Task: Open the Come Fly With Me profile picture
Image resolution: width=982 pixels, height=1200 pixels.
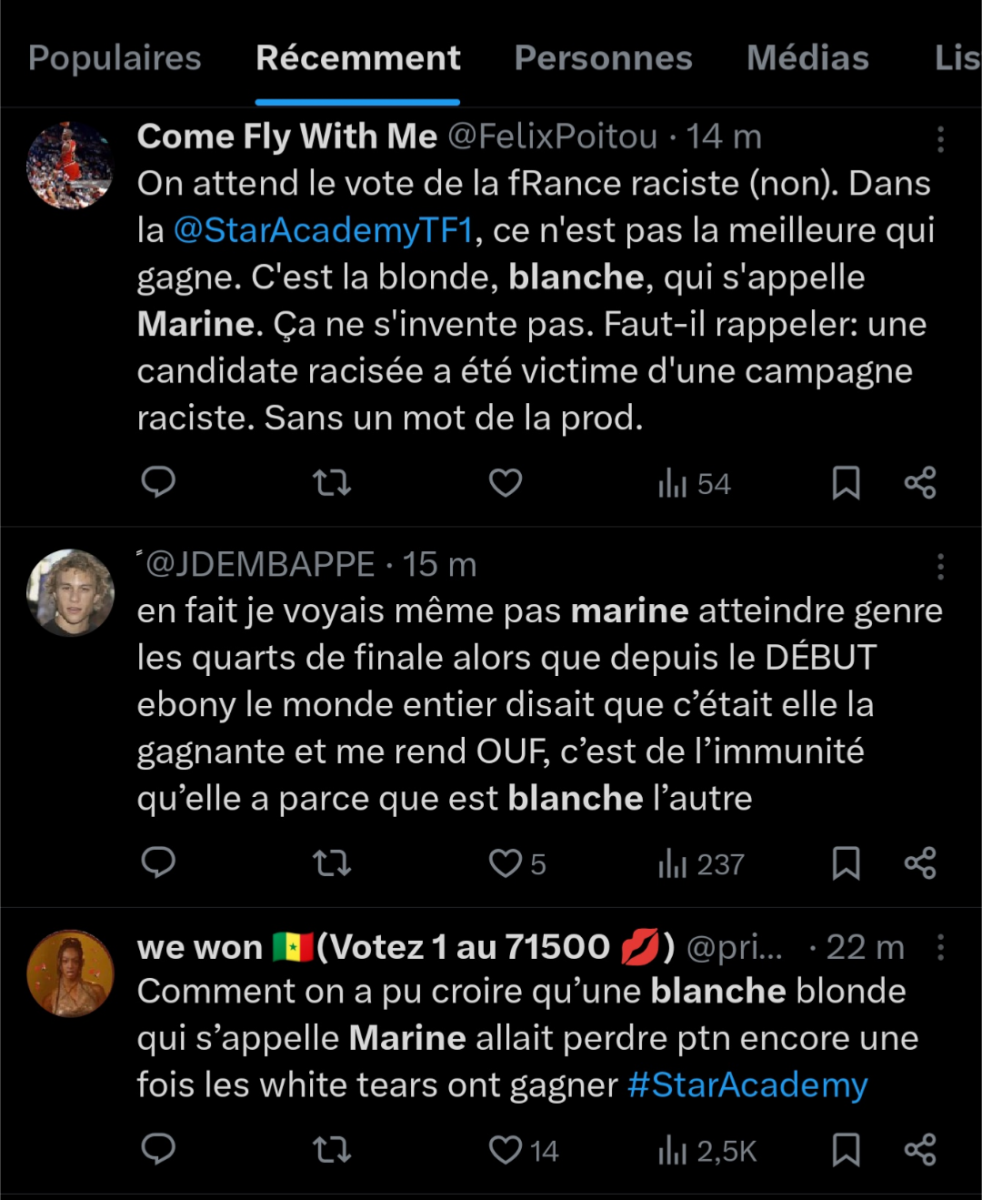Action: (x=69, y=166)
